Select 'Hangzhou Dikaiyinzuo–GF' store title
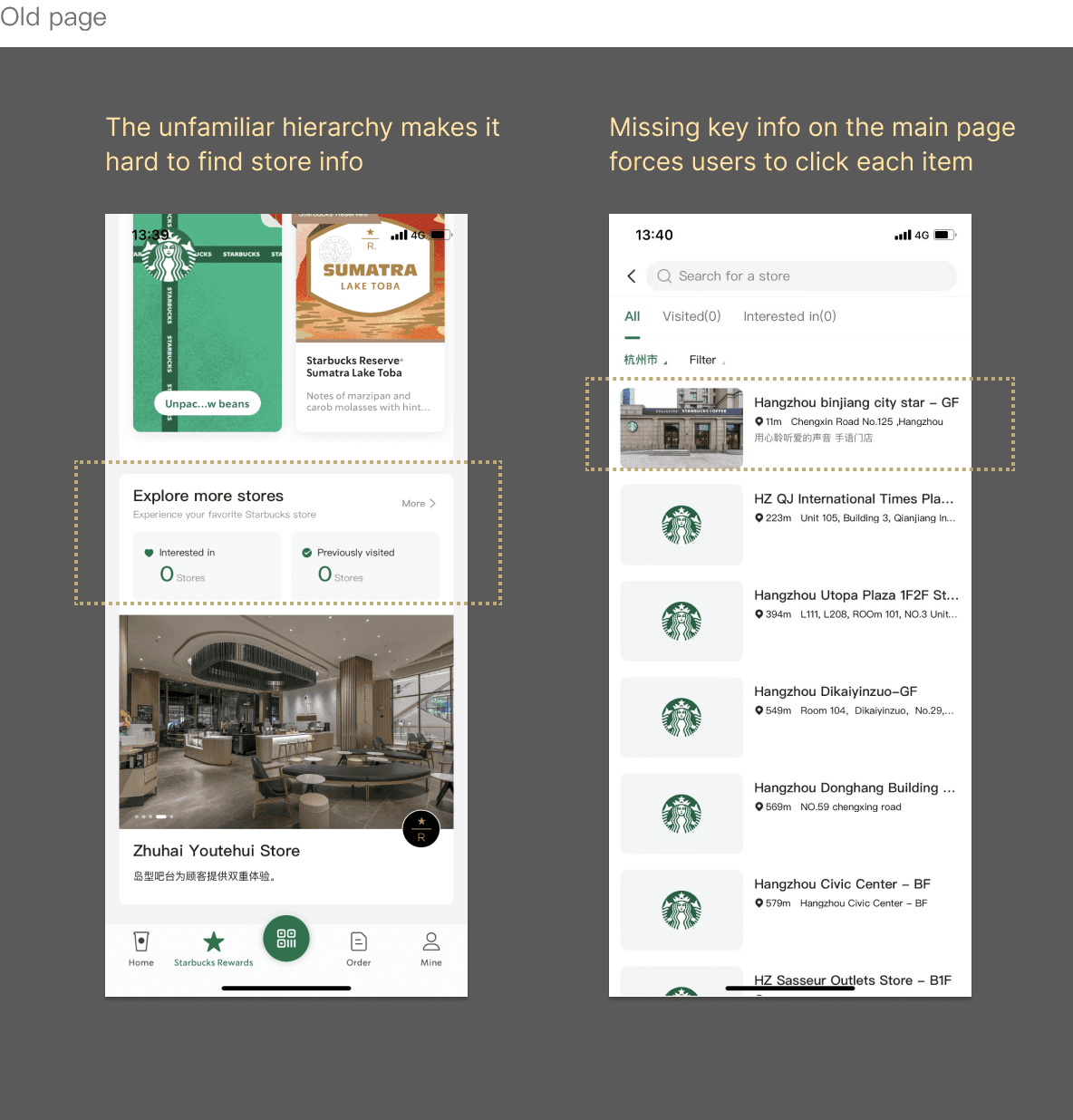1073x1120 pixels. pos(836,691)
